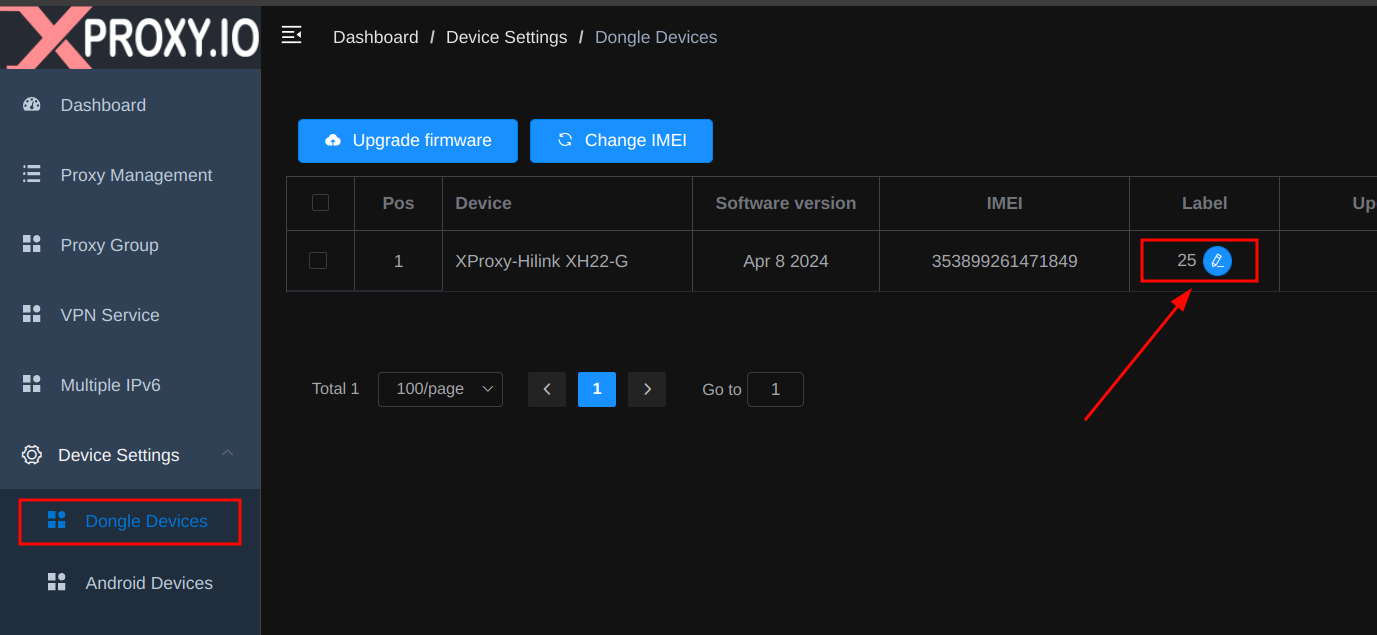This screenshot has height=635, width=1377.
Task: Click the XProxy.io logo
Action: [x=130, y=38]
